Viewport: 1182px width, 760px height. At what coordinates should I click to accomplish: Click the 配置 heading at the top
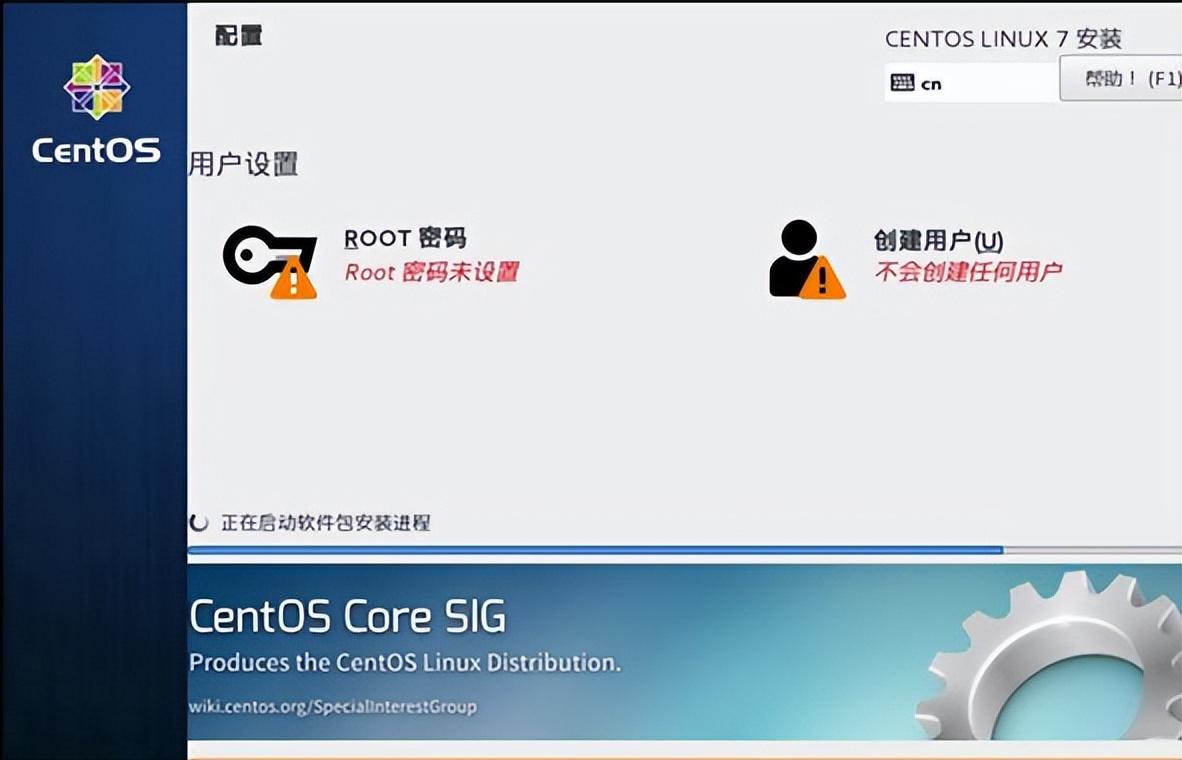[238, 35]
